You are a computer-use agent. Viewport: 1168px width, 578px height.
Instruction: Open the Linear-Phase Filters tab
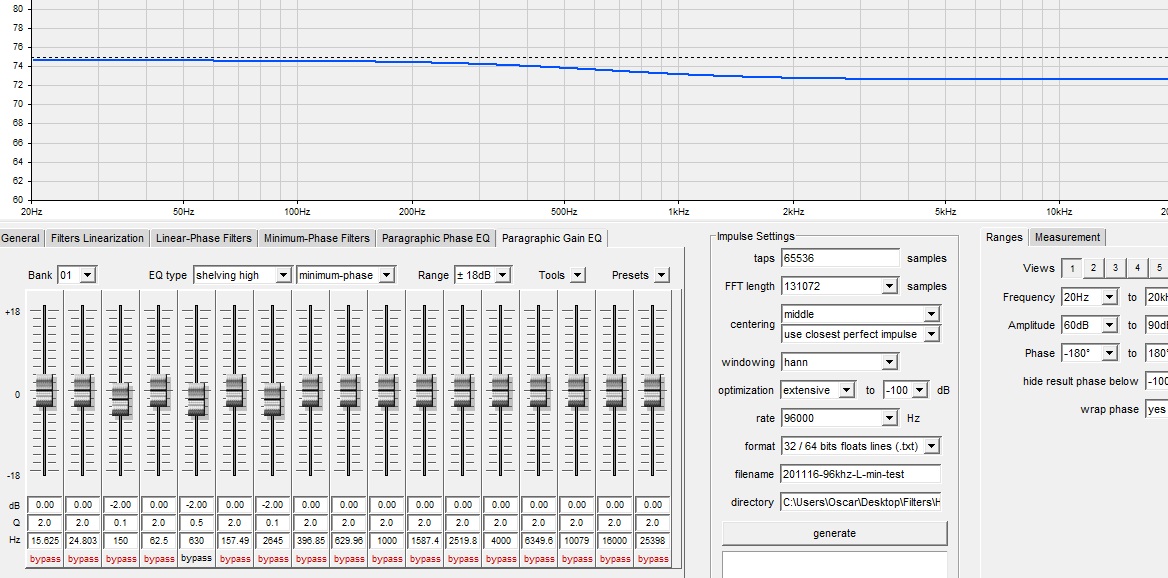[203, 238]
